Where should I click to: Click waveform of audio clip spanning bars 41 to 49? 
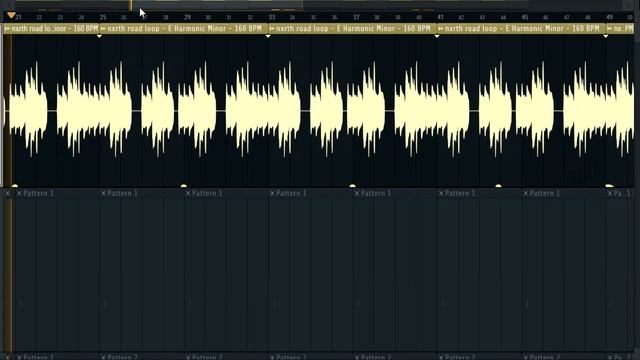click(521, 110)
